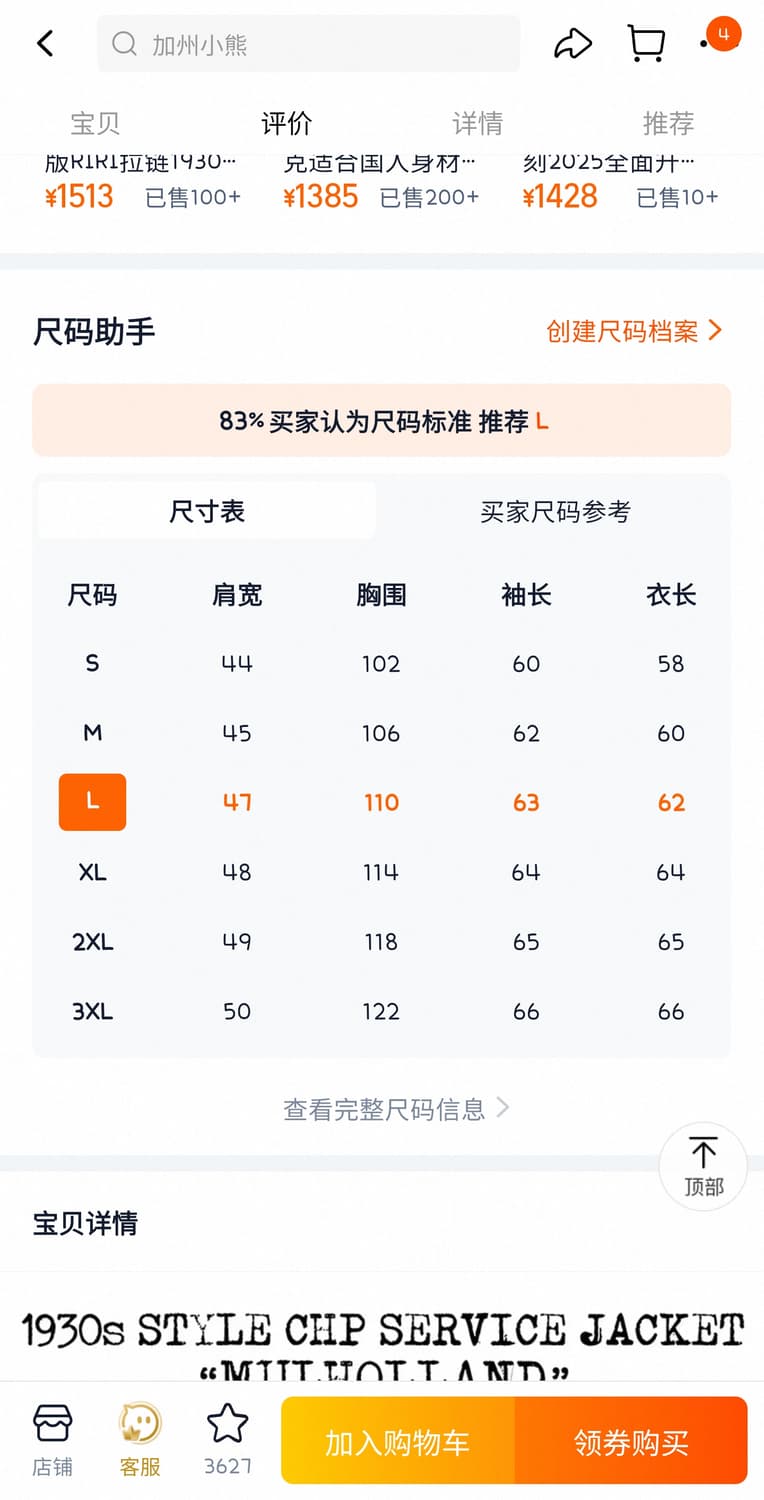
Task: Tap the share arrow icon
Action: [x=573, y=44]
